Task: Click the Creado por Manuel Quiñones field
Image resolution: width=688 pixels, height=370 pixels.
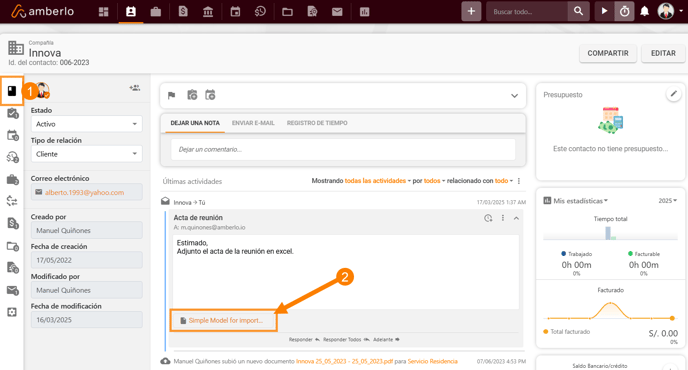Action: [x=86, y=230]
